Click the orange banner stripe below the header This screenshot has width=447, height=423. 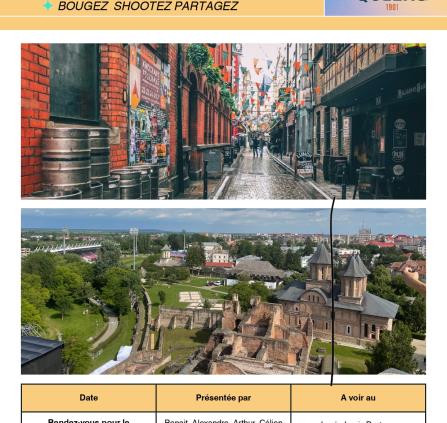point(223,23)
